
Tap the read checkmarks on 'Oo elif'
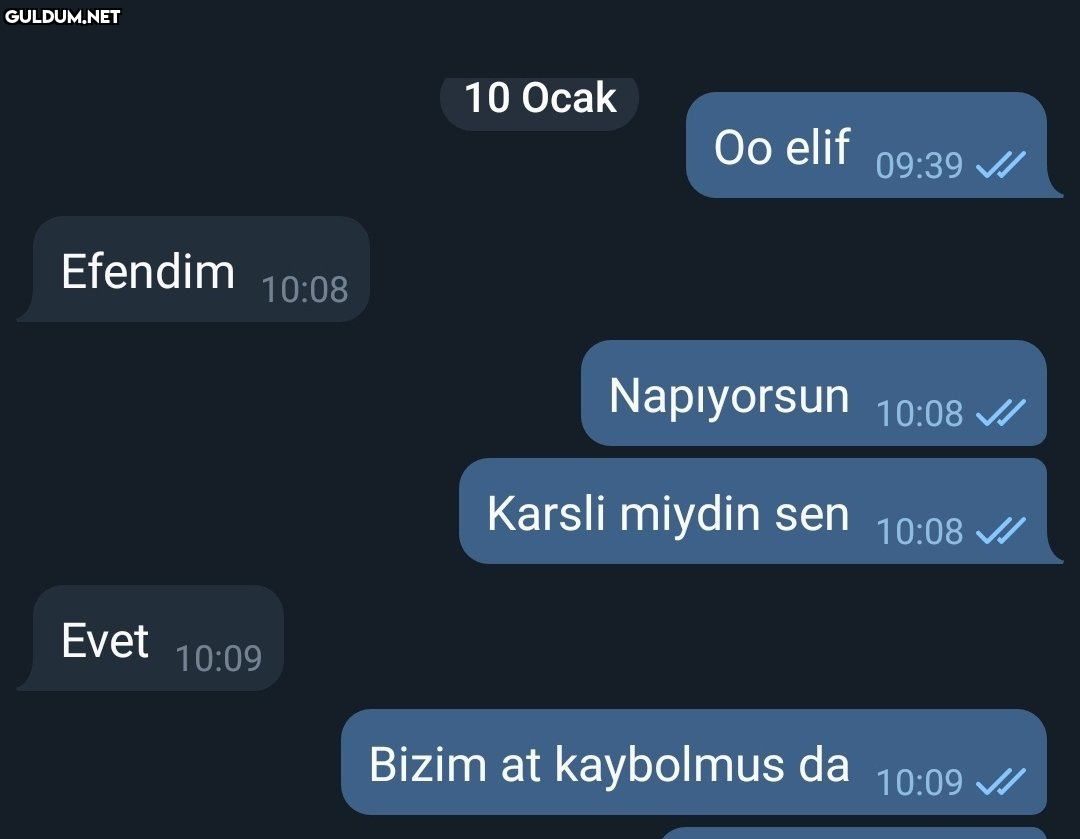click(x=1001, y=165)
